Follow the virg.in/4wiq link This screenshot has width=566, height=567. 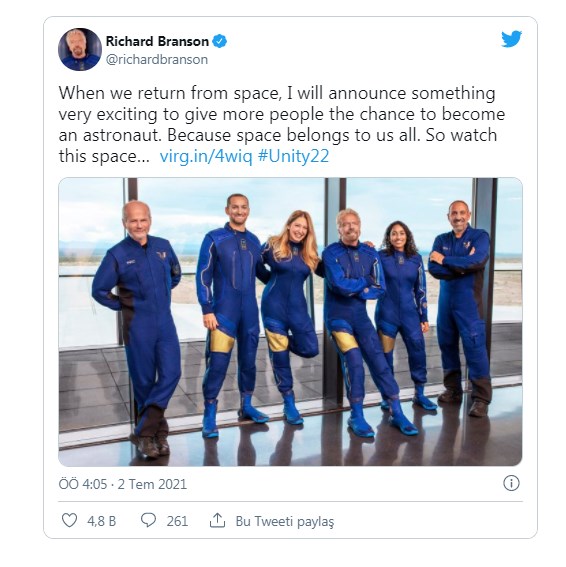pyautogui.click(x=206, y=157)
